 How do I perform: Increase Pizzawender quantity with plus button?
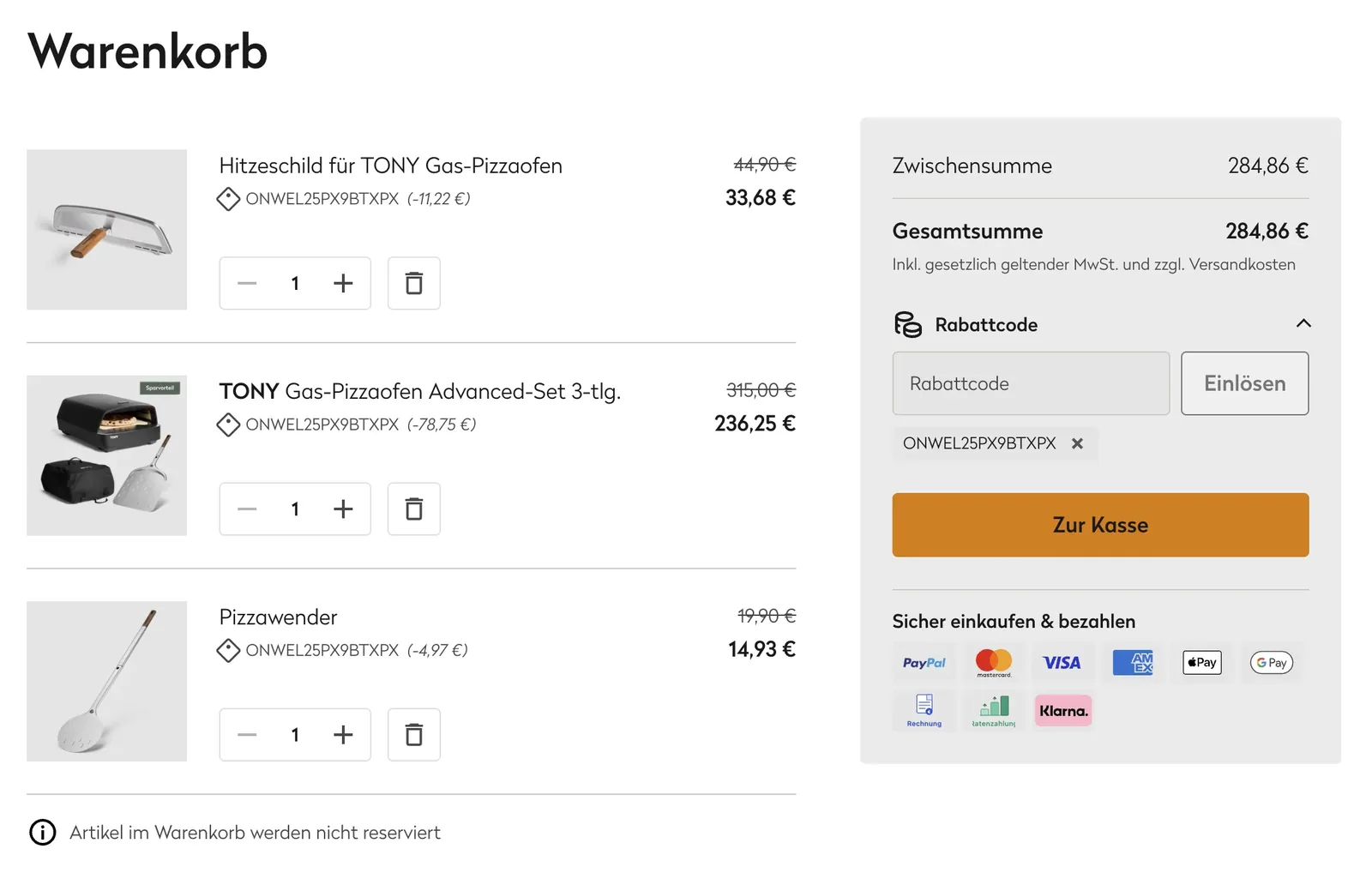click(x=343, y=735)
